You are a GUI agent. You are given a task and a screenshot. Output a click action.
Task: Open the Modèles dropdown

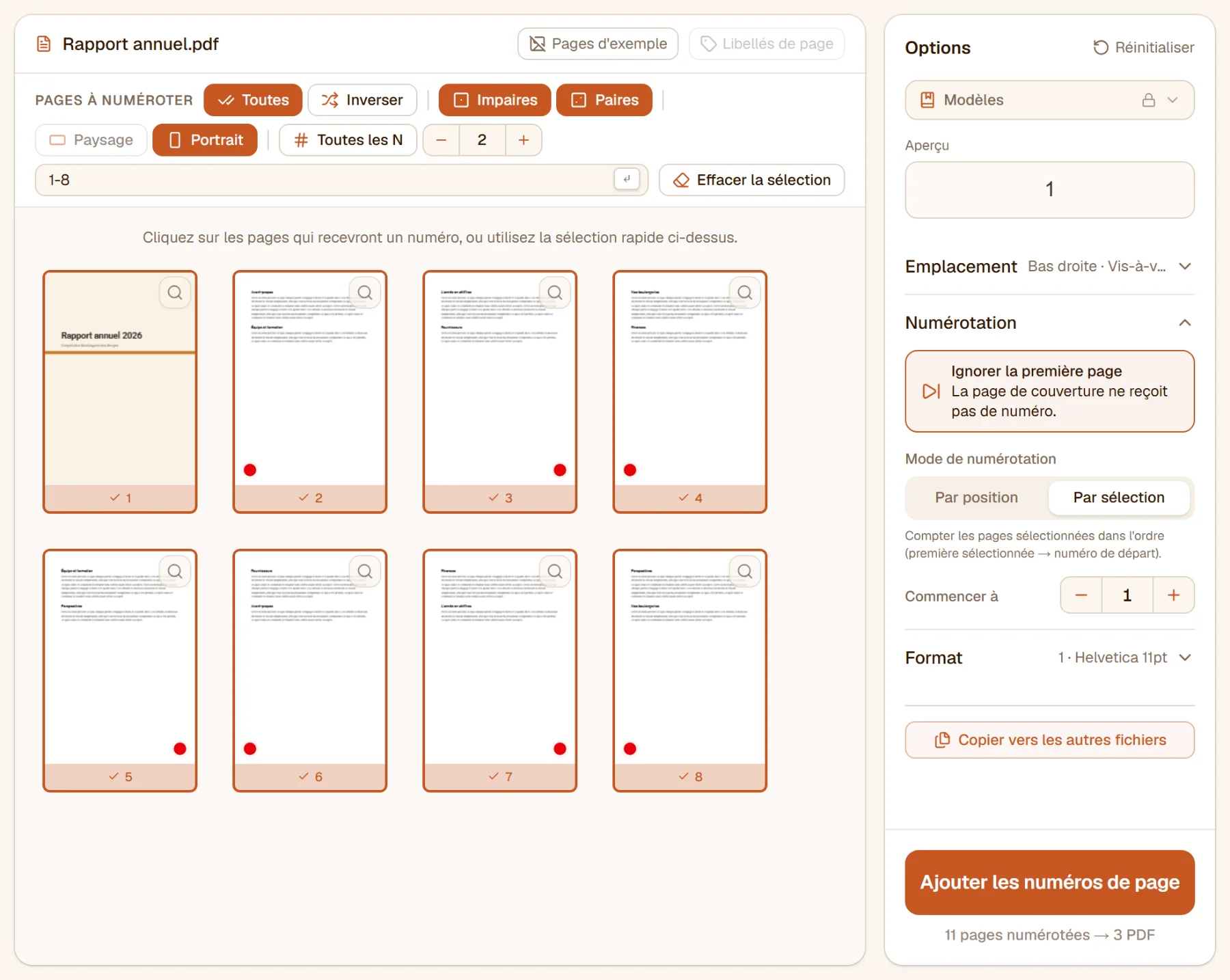[x=1050, y=100]
